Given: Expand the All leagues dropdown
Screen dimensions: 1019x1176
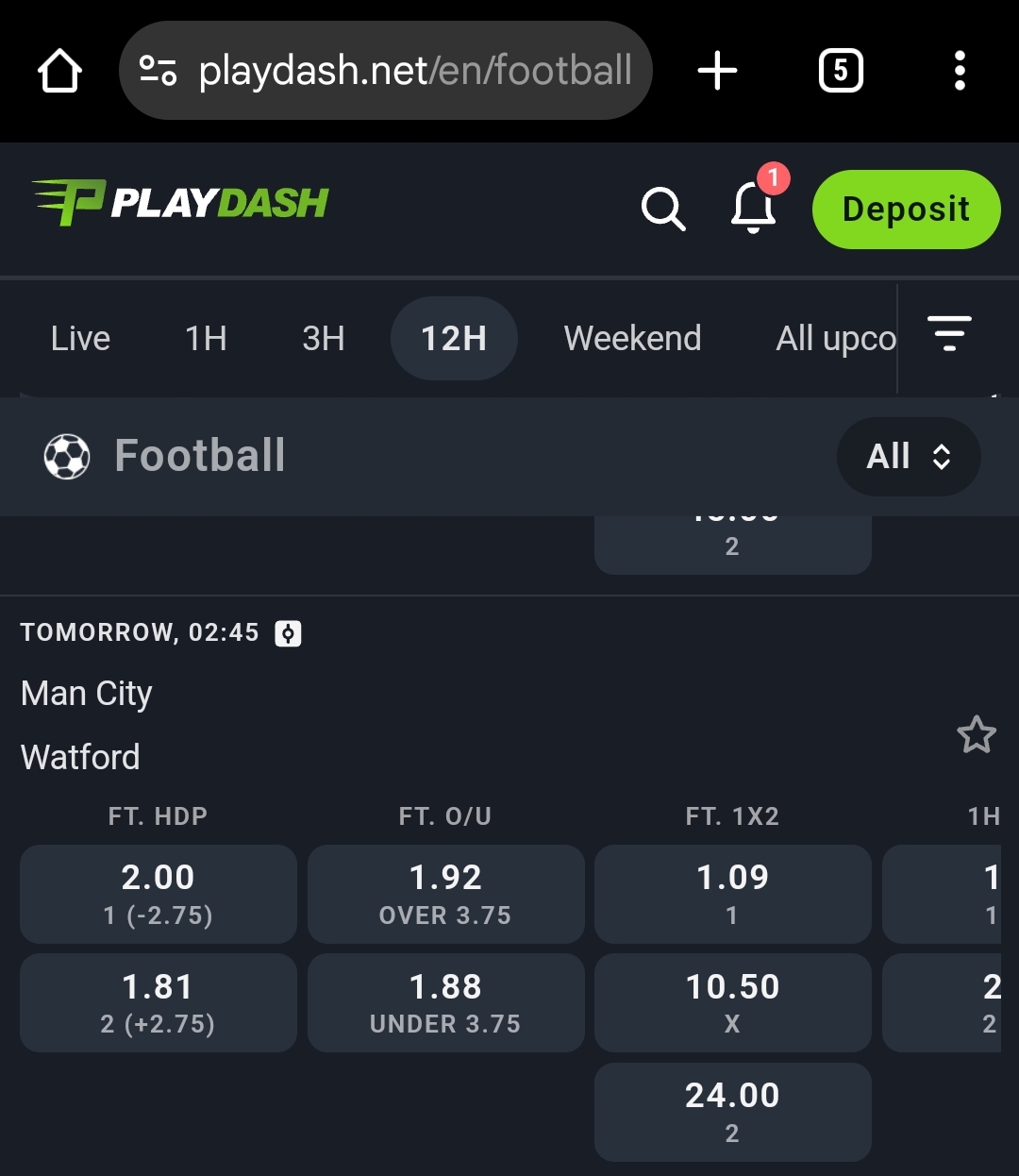Looking at the screenshot, I should pos(908,457).
